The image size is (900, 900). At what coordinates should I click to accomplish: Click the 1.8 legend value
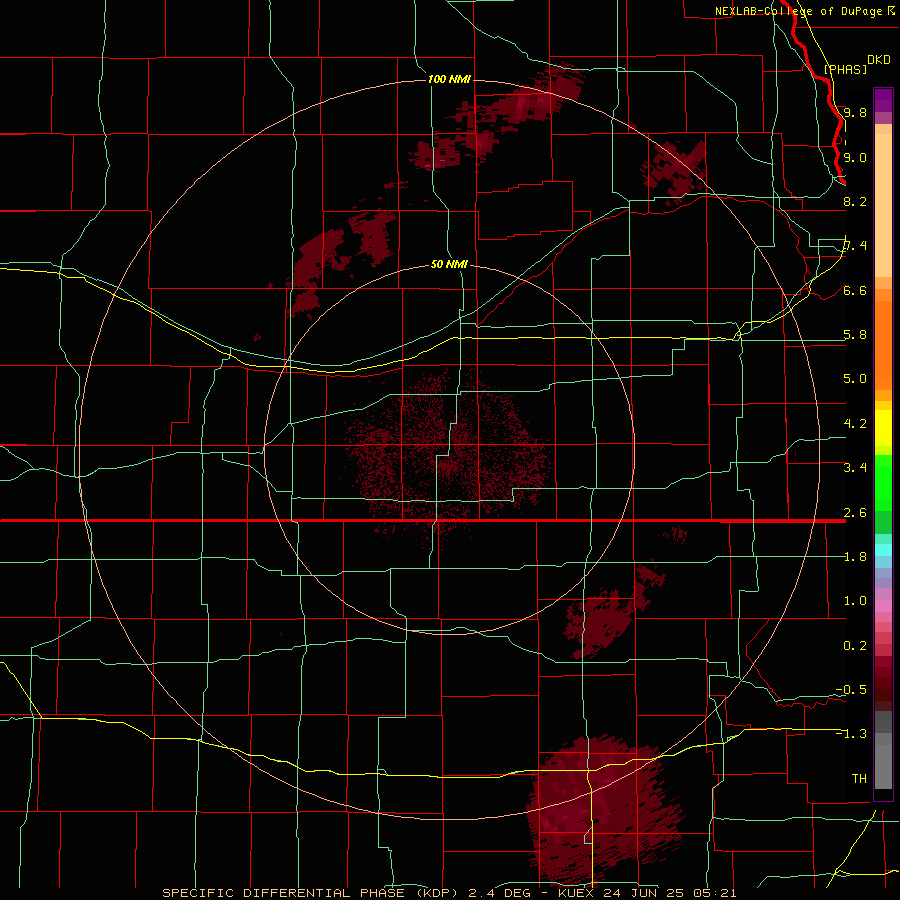[855, 557]
